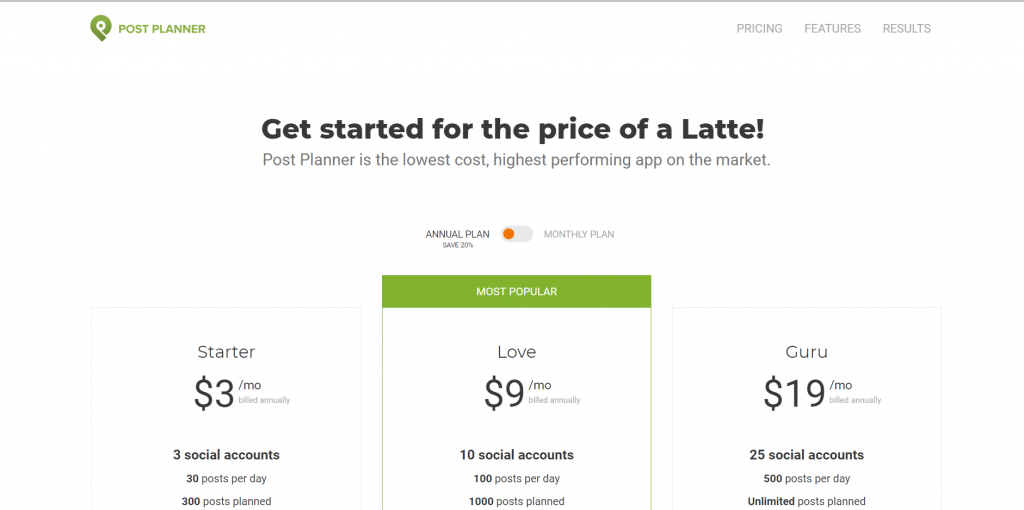
Task: Go to the Features nav link
Action: 832,29
